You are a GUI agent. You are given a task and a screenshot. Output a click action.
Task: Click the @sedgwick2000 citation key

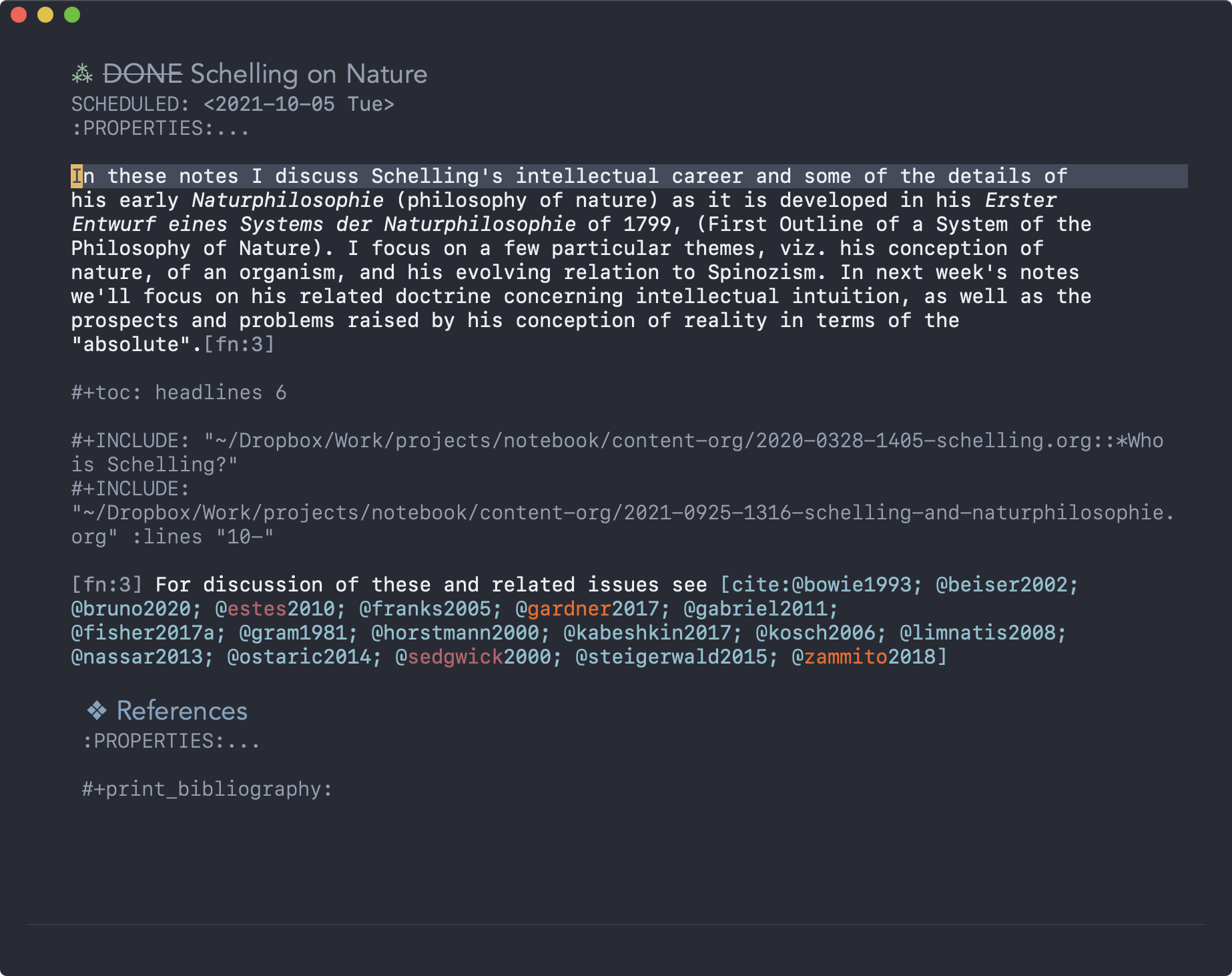point(473,657)
